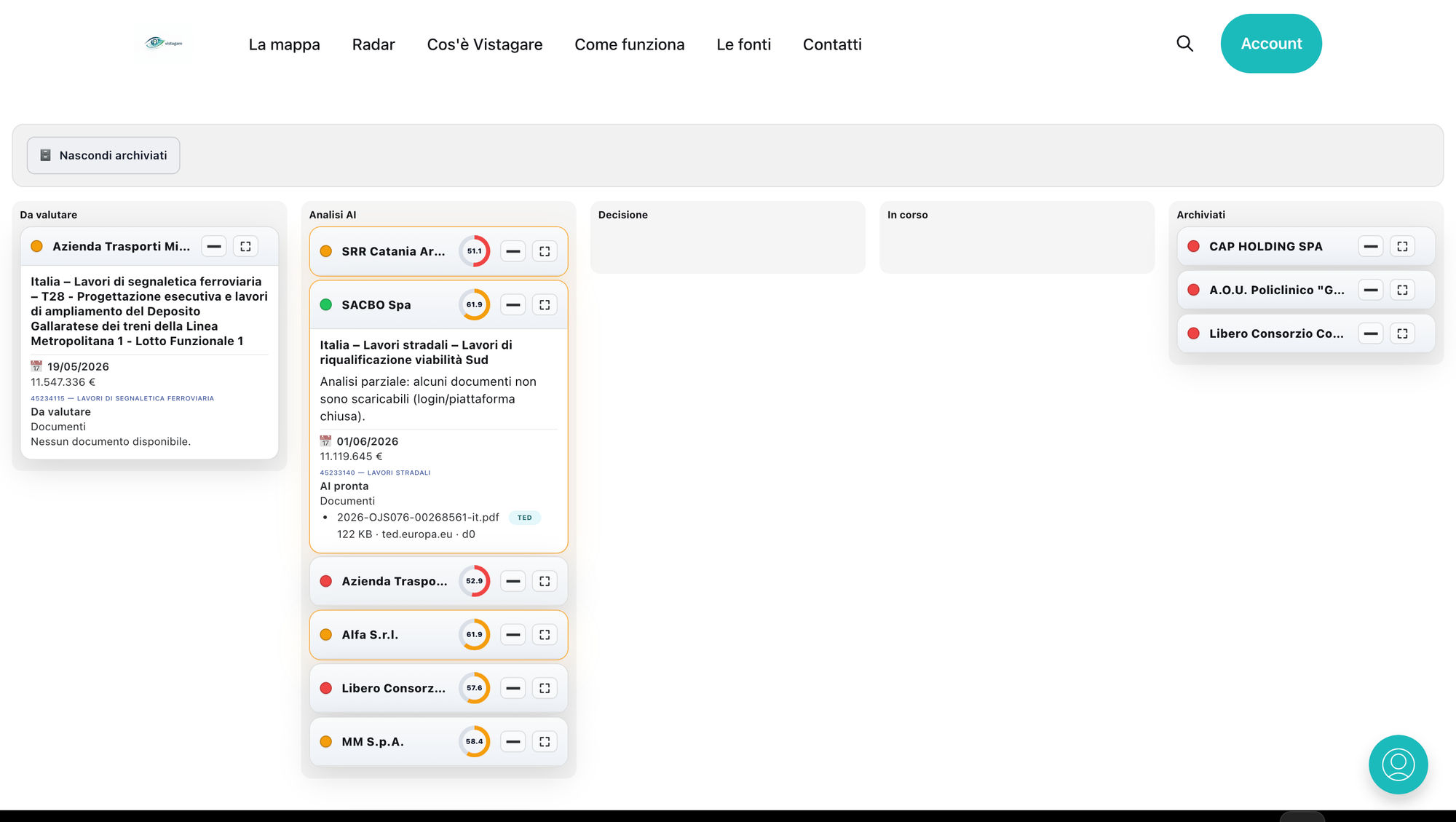Click the 61.9 score ring on SACBO Spa
Viewport: 1456px width, 822px height.
pos(474,305)
